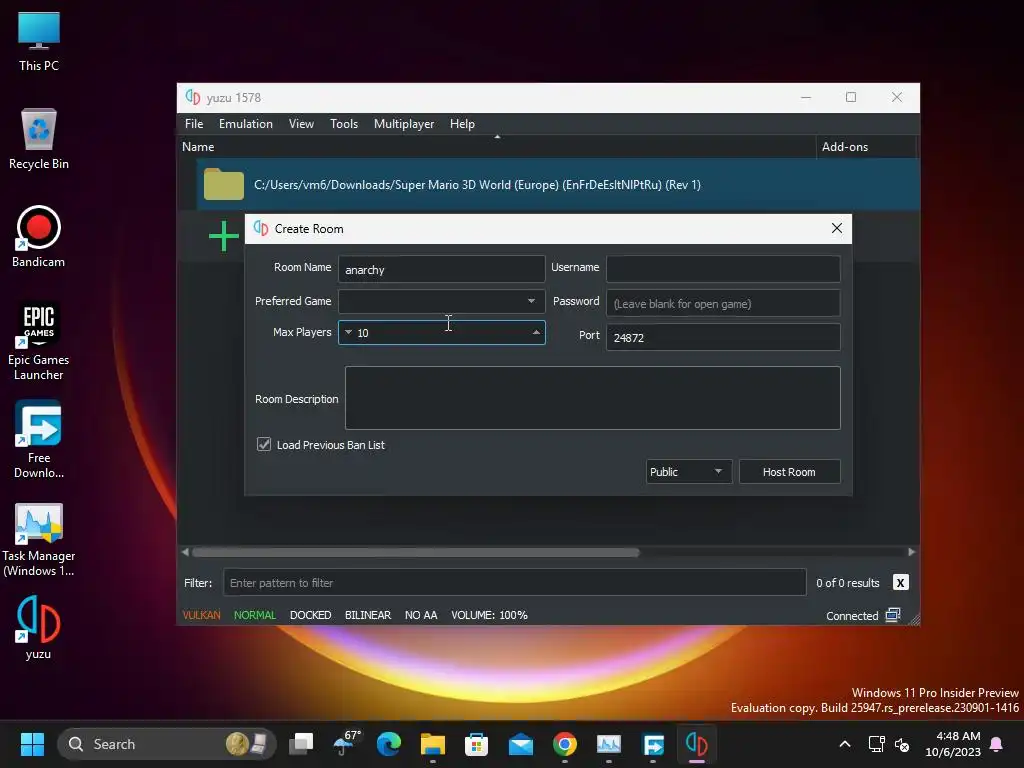Click the Room Name field

(x=441, y=269)
